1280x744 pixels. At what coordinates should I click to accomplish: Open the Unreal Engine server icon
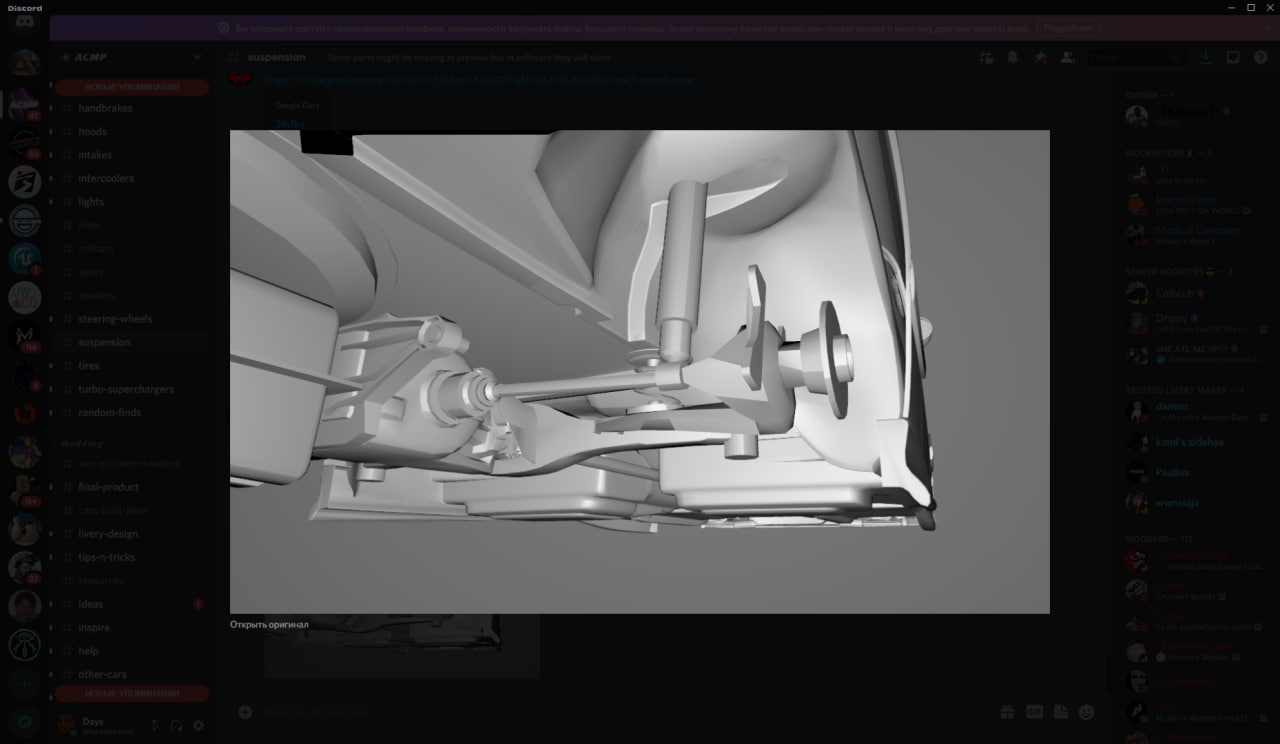pyautogui.click(x=24, y=259)
